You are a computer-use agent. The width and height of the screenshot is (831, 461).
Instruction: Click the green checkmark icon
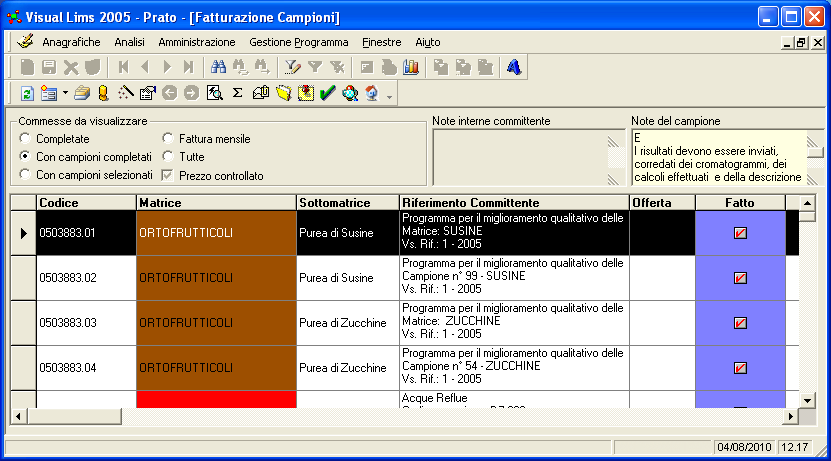pos(328,93)
